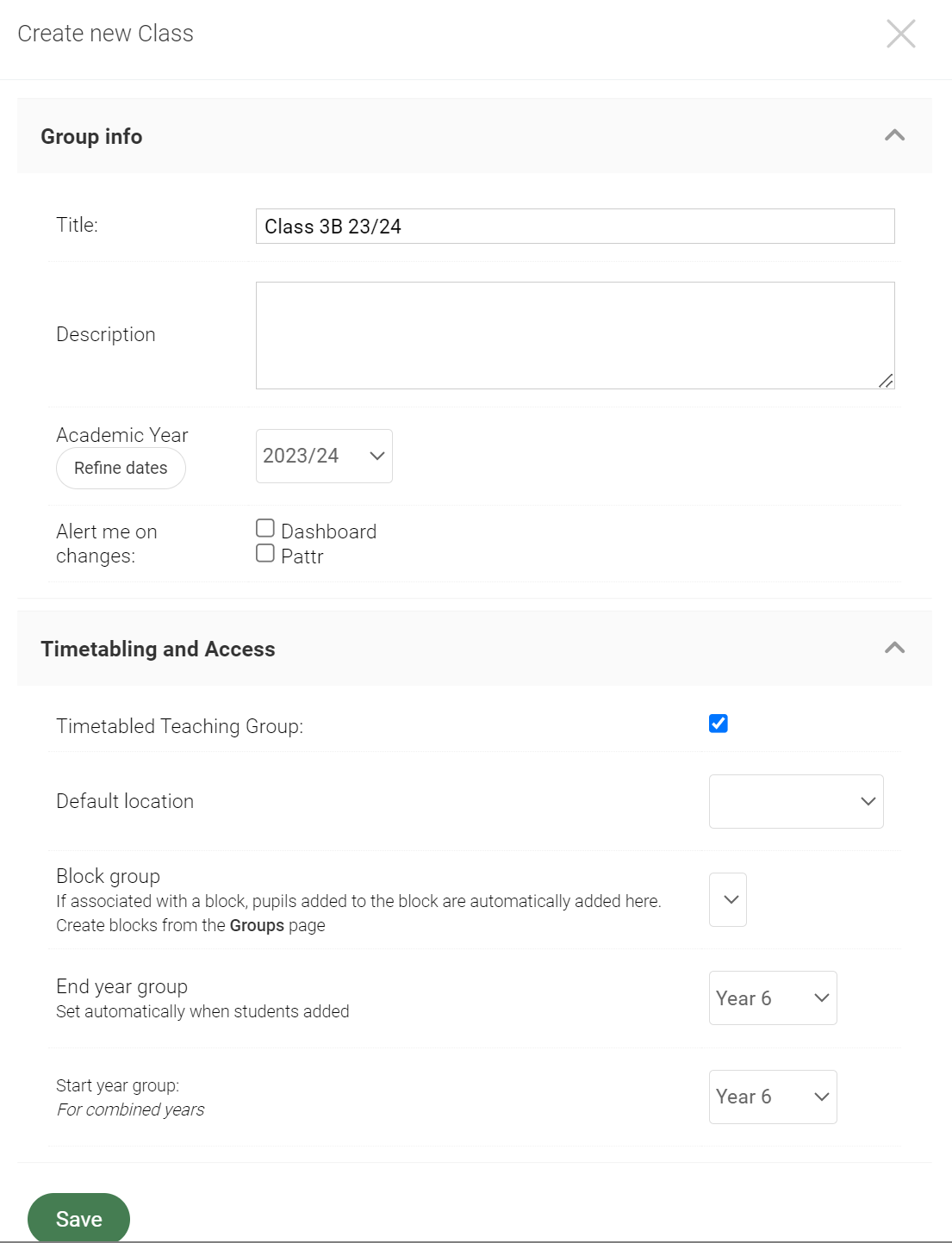This screenshot has height=1243, width=952.
Task: Click the Description resize handle
Action: tap(886, 382)
